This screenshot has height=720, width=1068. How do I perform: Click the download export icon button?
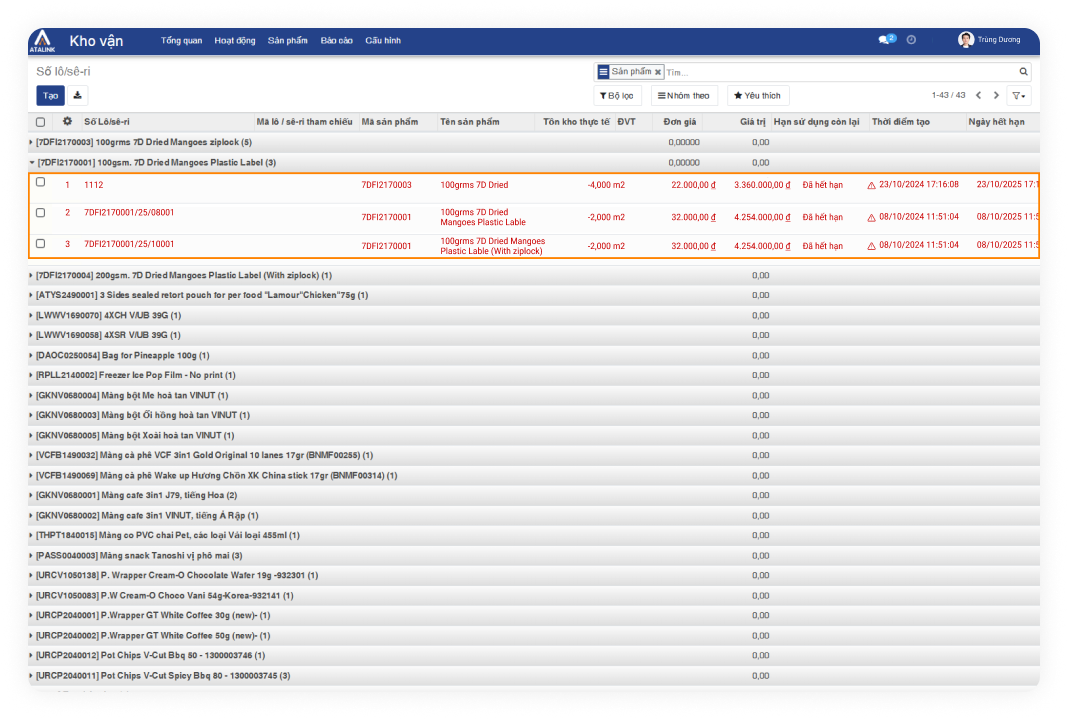78,95
